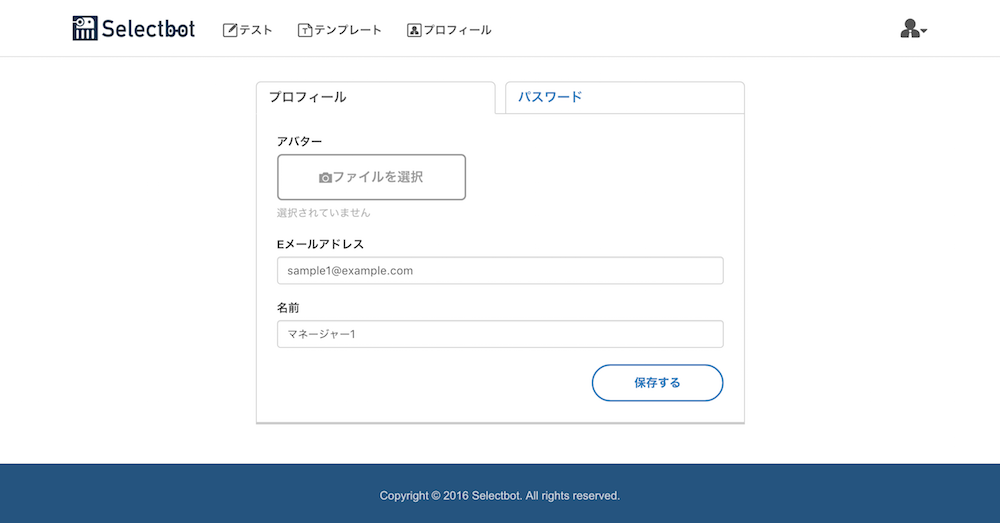This screenshot has width=1000, height=523.
Task: Open the テスト menu item
Action: [247, 30]
